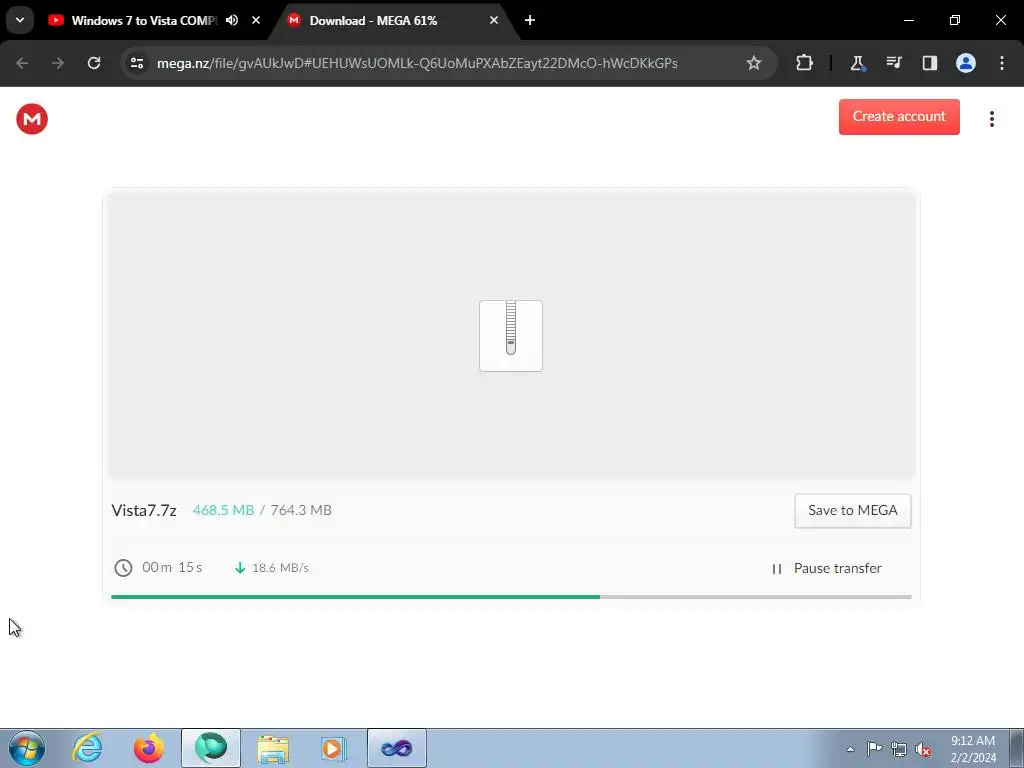Viewport: 1024px width, 768px height.
Task: Click the Vista7.7z file name
Action: coord(144,511)
